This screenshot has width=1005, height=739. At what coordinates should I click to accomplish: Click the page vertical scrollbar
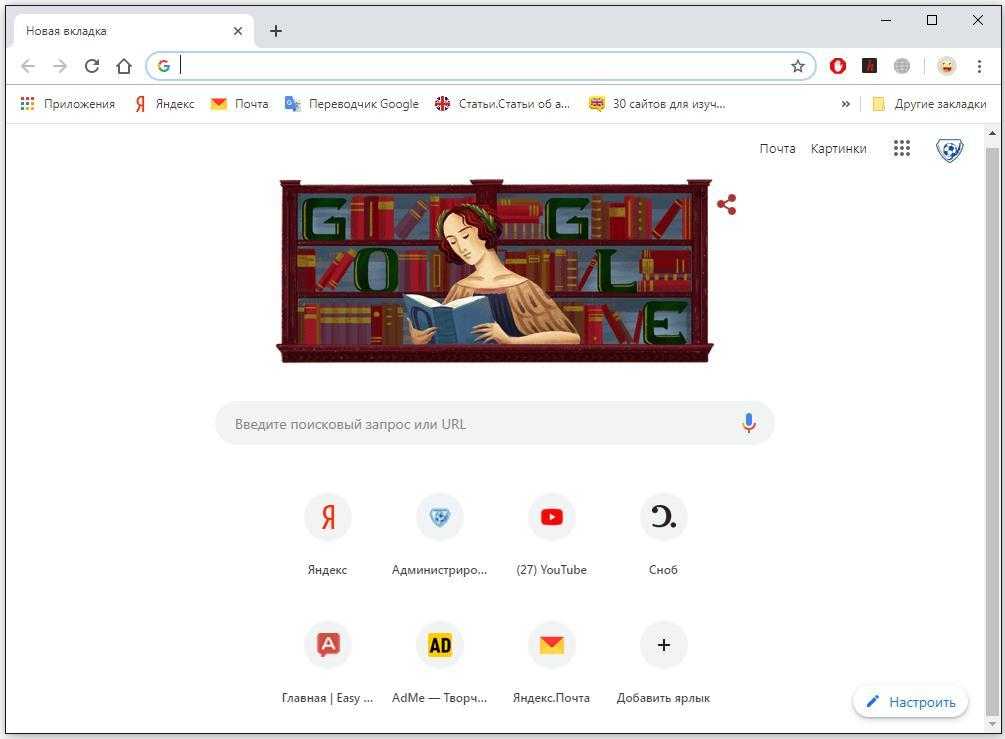[x=992, y=429]
